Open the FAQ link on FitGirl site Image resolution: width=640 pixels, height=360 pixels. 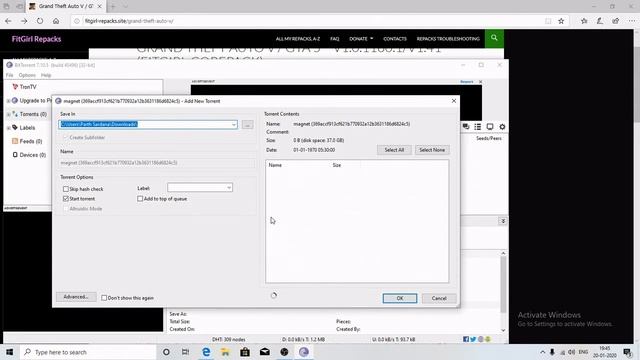[x=335, y=39]
